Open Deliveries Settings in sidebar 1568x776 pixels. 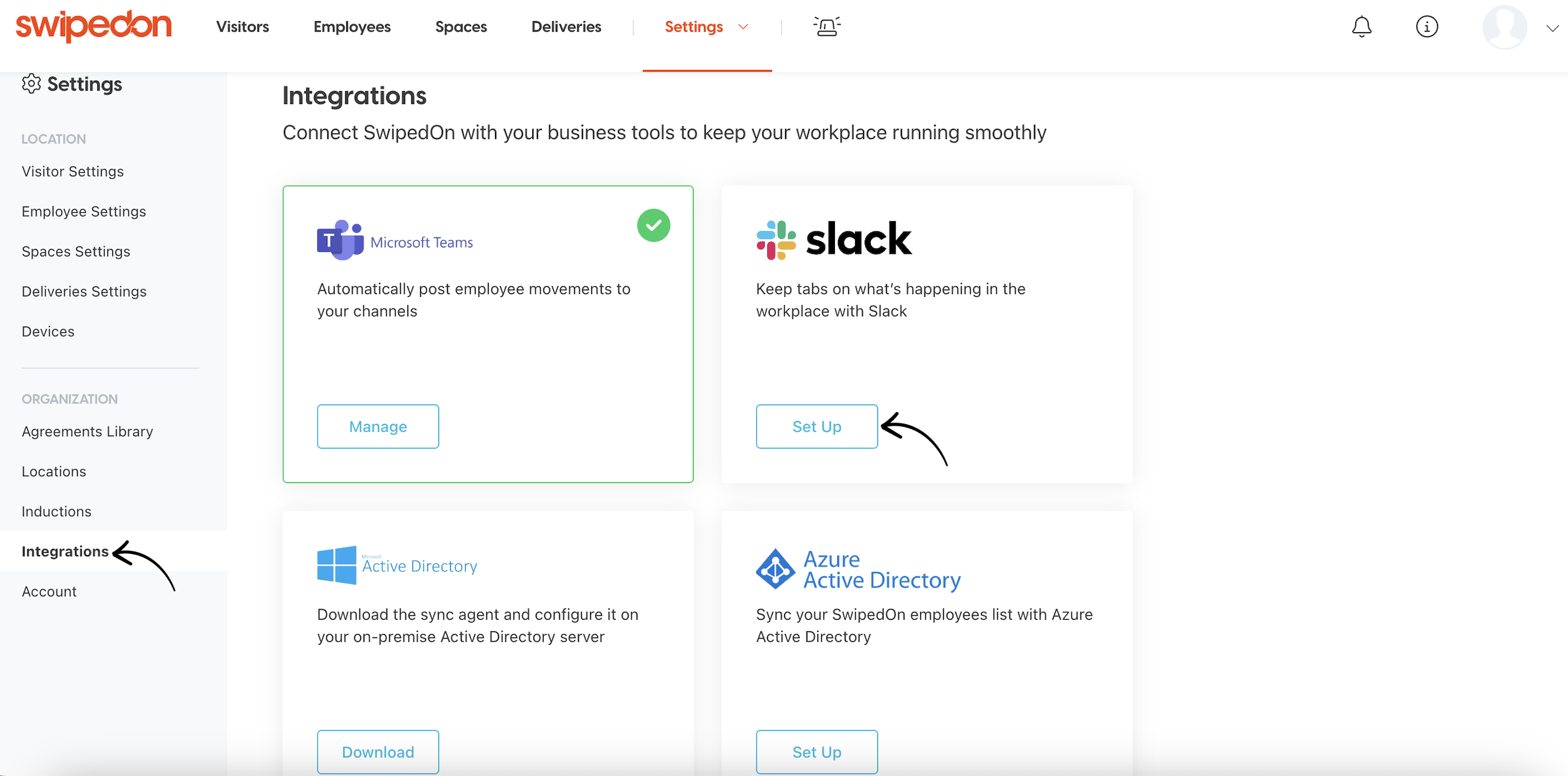(84, 291)
